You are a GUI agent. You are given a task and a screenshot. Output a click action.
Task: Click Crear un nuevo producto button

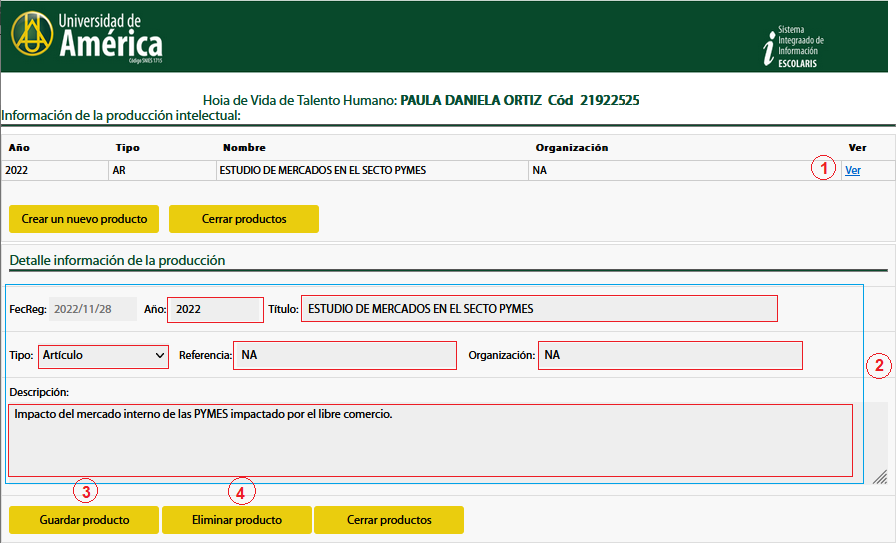[x=84, y=219]
